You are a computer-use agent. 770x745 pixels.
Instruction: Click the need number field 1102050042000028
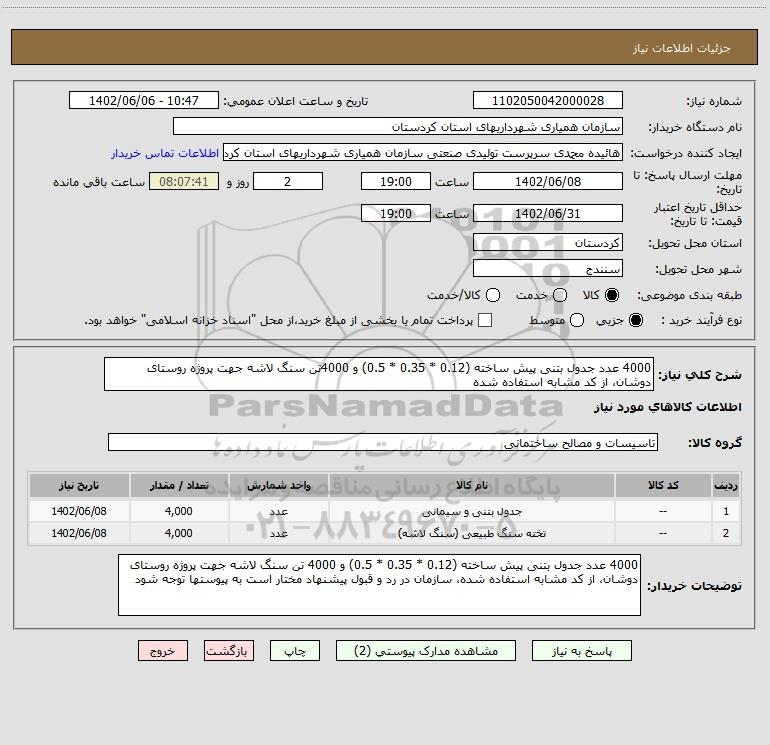point(548,101)
